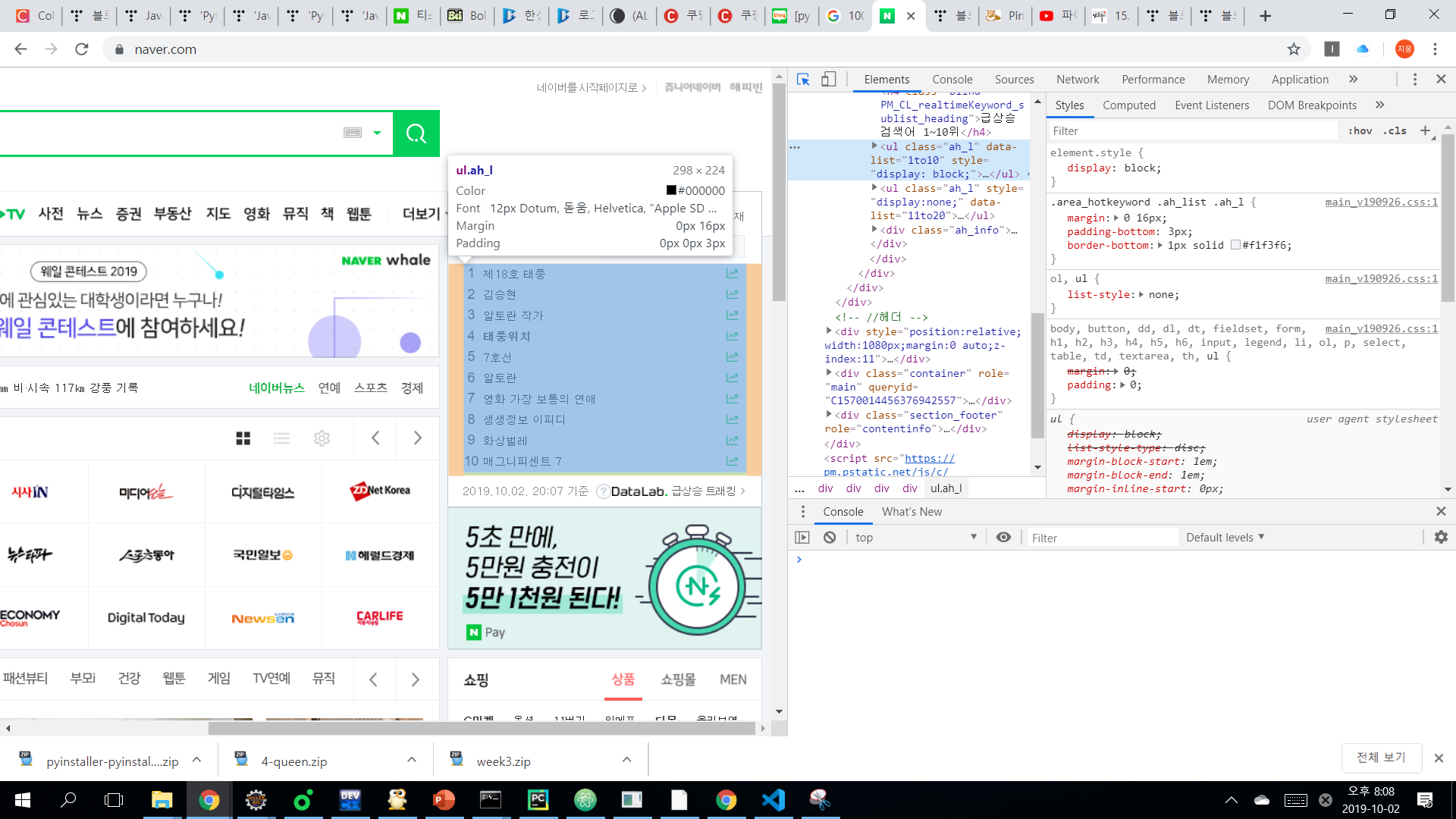This screenshot has height=819, width=1456.
Task: Click the inspect element picker icon
Action: 803,79
